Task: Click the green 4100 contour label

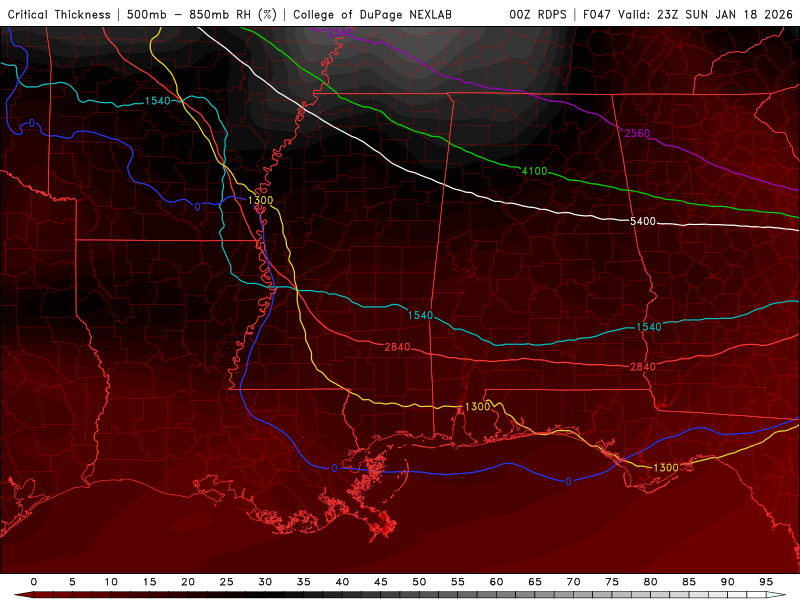Action: pyautogui.click(x=534, y=171)
